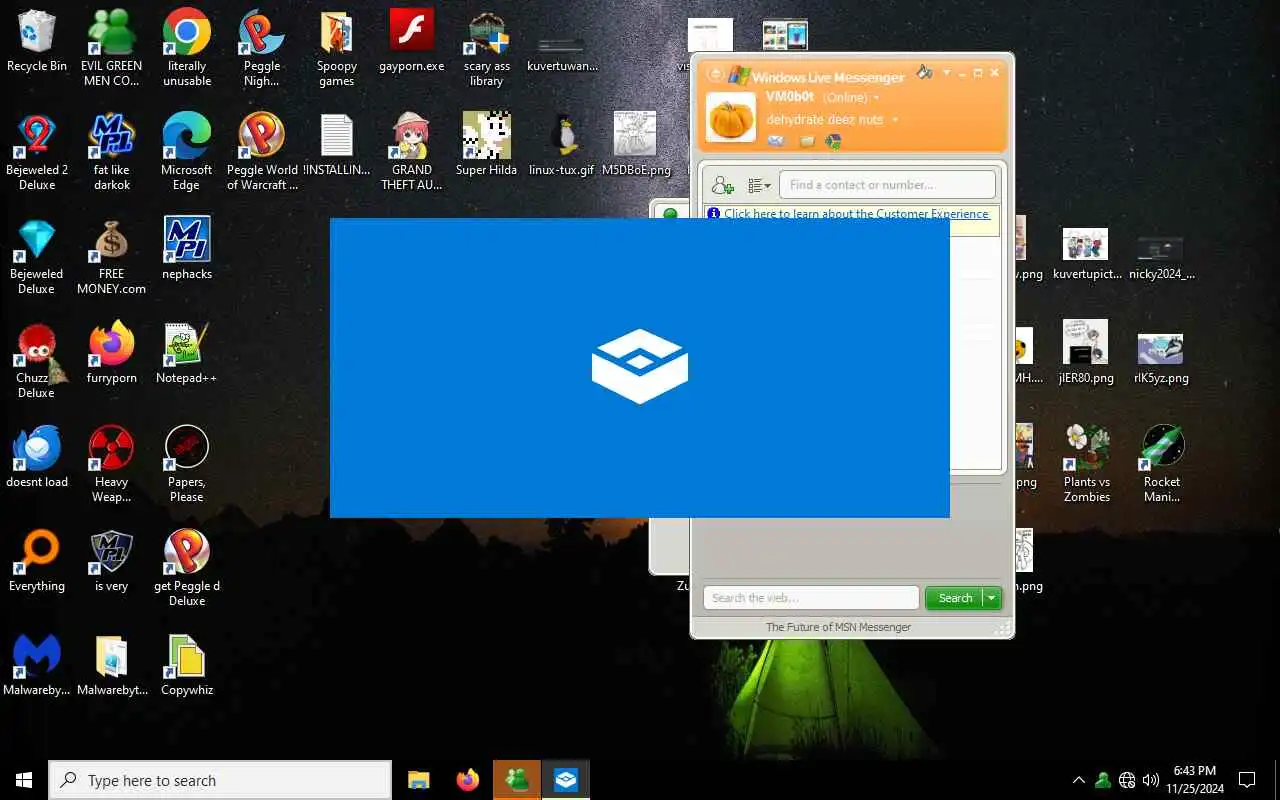Open the Peggle Nights desktop shortcut
The width and height of the screenshot is (1280, 800).
tap(262, 48)
